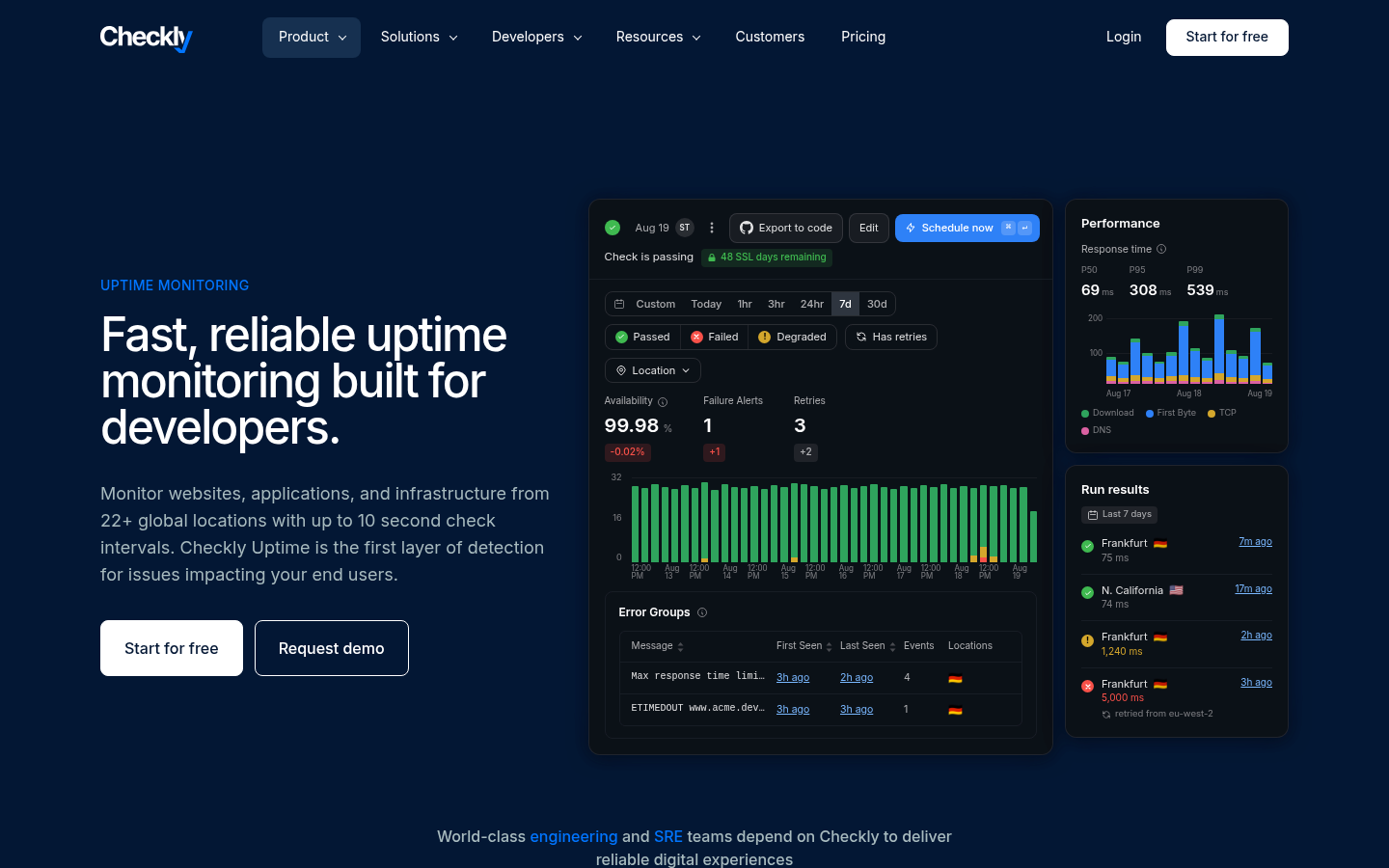Click the passed icon for N. California run
This screenshot has height=868, width=1389.
(1087, 593)
